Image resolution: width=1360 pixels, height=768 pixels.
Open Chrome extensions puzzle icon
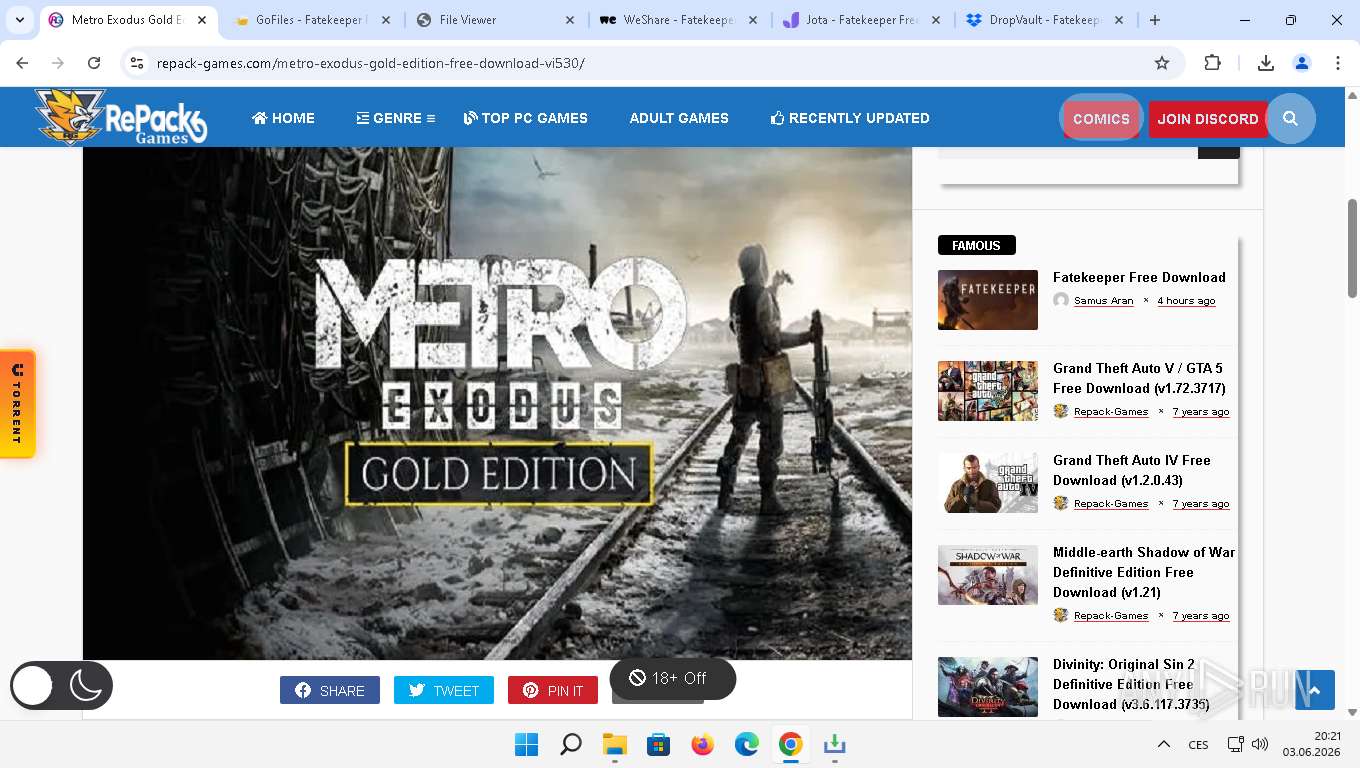pos(1212,63)
